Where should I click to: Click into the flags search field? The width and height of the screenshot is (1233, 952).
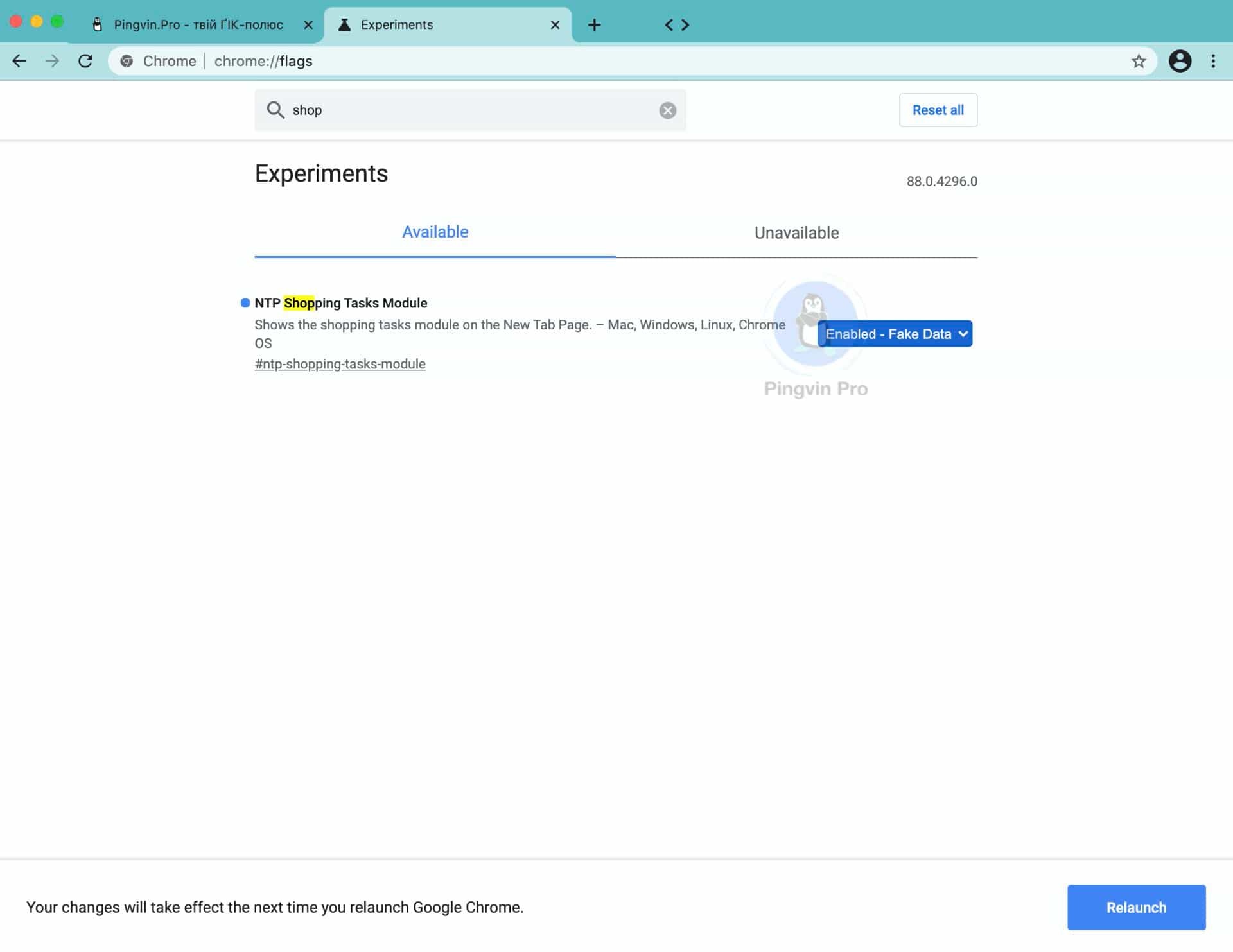[x=469, y=110]
